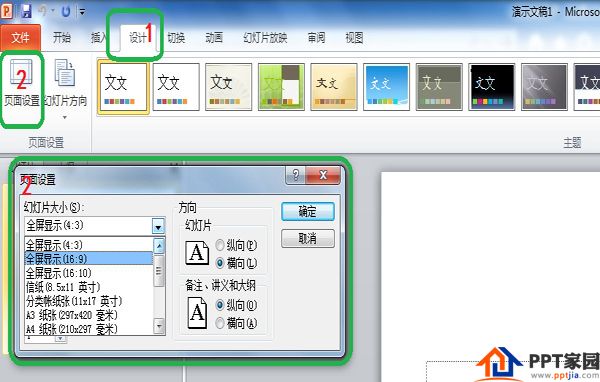Click the 确定 button

(308, 212)
